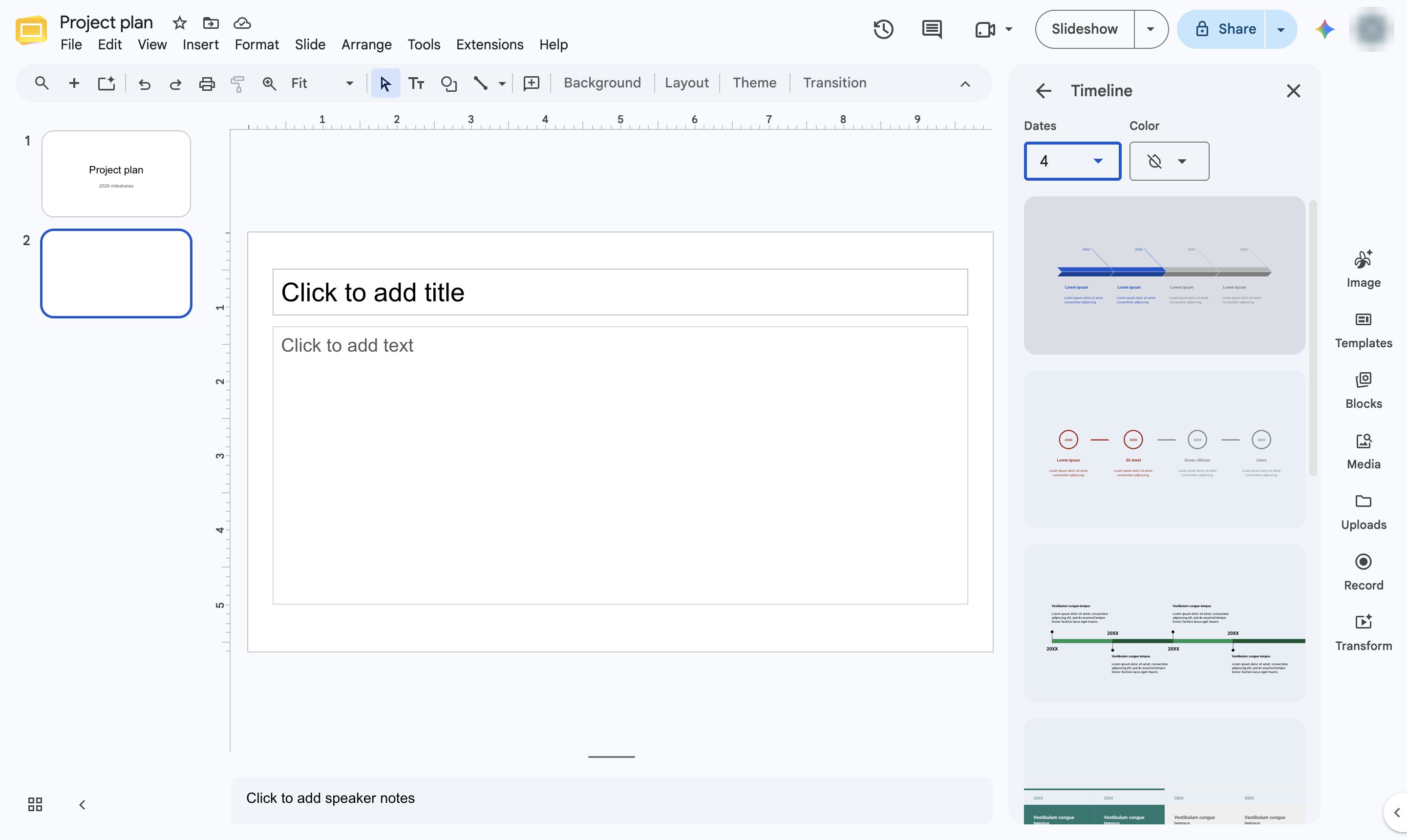1407x840 pixels.
Task: Open the Help menu
Action: (x=553, y=44)
